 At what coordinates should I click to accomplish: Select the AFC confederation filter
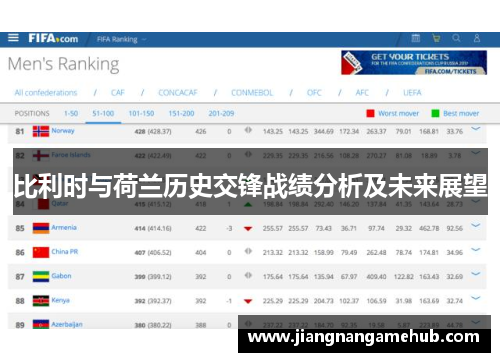[362, 93]
